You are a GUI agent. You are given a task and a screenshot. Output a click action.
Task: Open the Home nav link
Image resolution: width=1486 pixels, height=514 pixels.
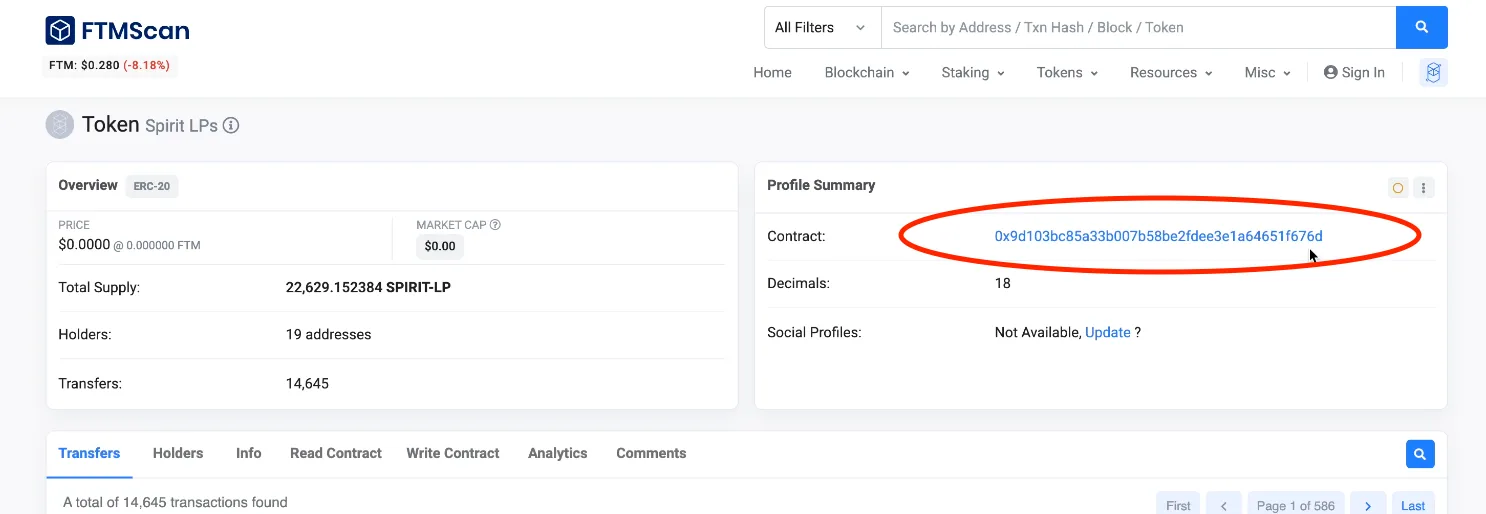[x=772, y=73]
